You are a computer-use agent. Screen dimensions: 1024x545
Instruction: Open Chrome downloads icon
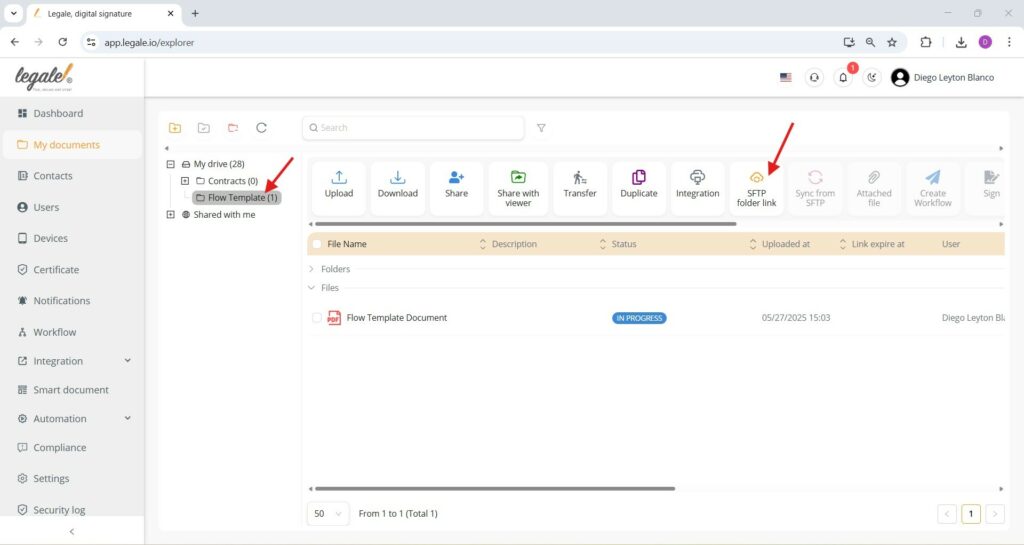click(x=961, y=42)
